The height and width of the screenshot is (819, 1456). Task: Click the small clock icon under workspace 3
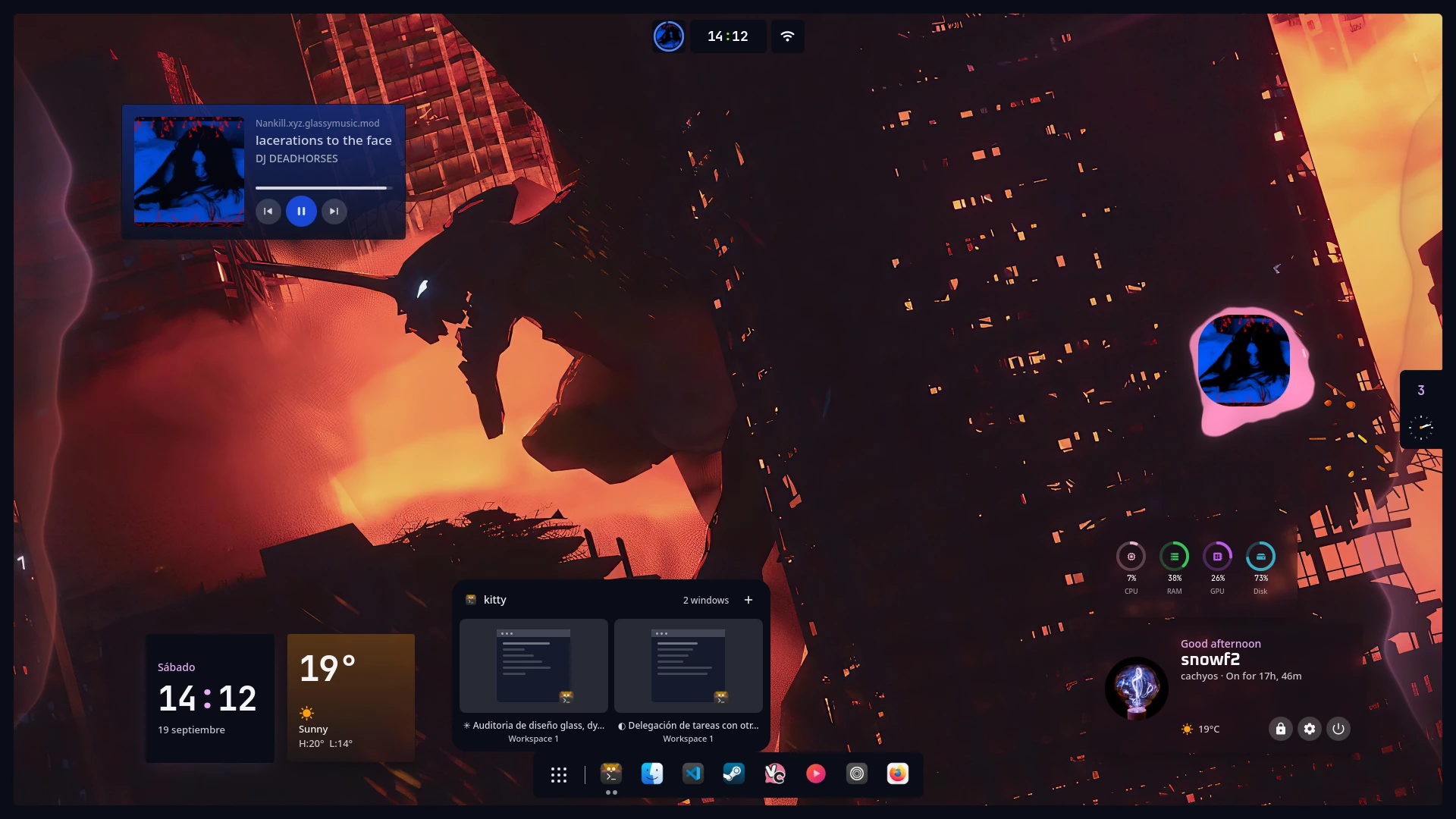click(x=1421, y=427)
